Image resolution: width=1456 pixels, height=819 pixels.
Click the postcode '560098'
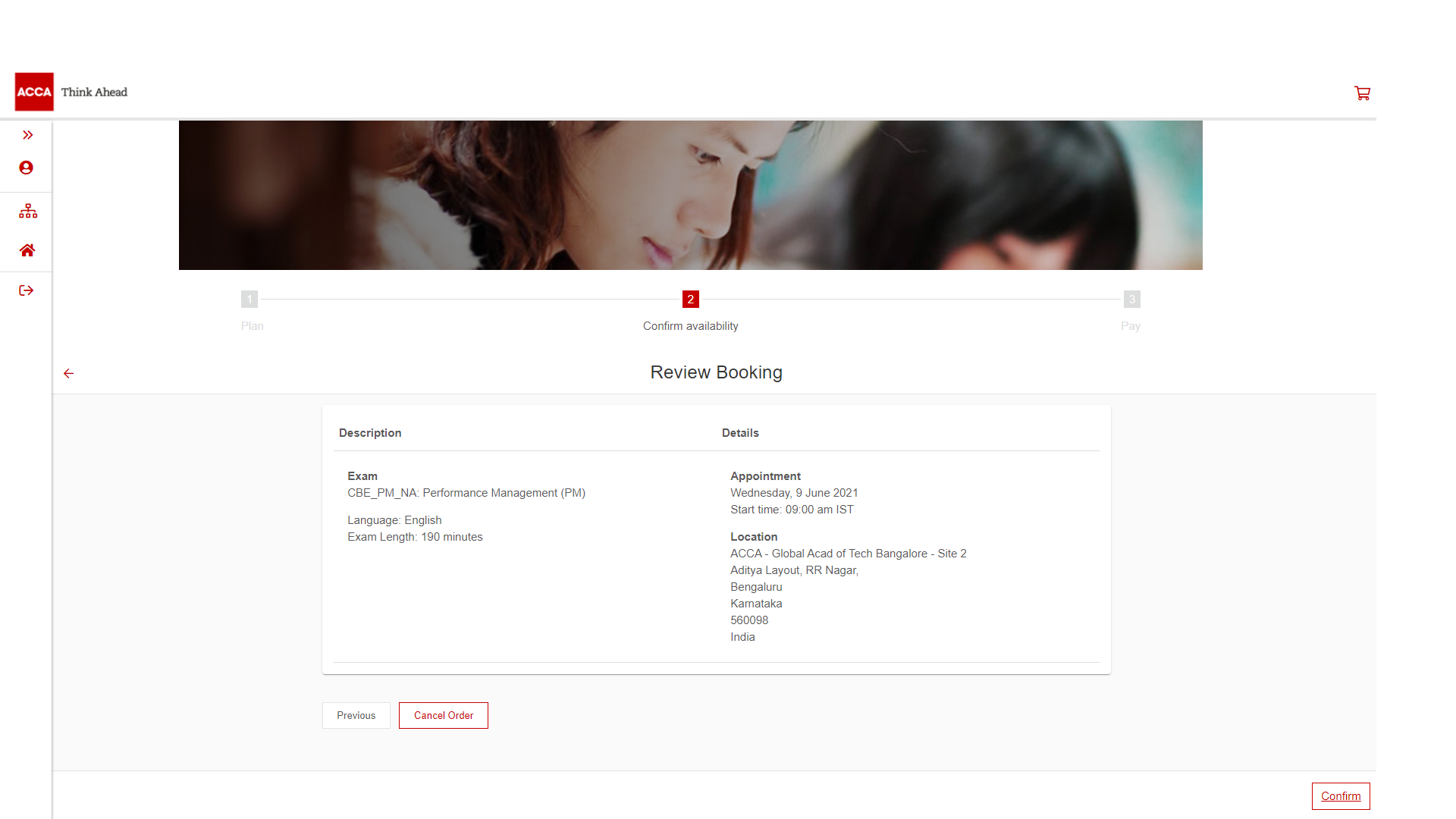pyautogui.click(x=748, y=620)
